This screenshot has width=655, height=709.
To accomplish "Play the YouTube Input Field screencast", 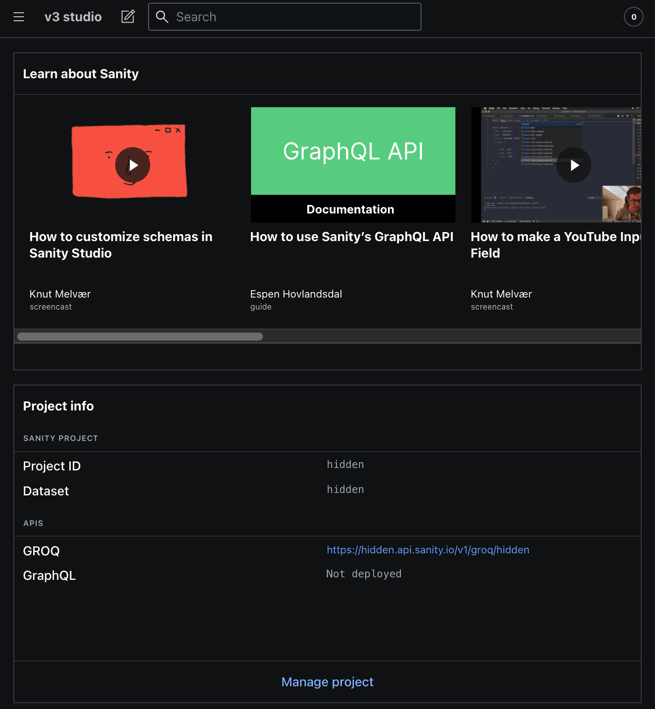I will (x=574, y=165).
